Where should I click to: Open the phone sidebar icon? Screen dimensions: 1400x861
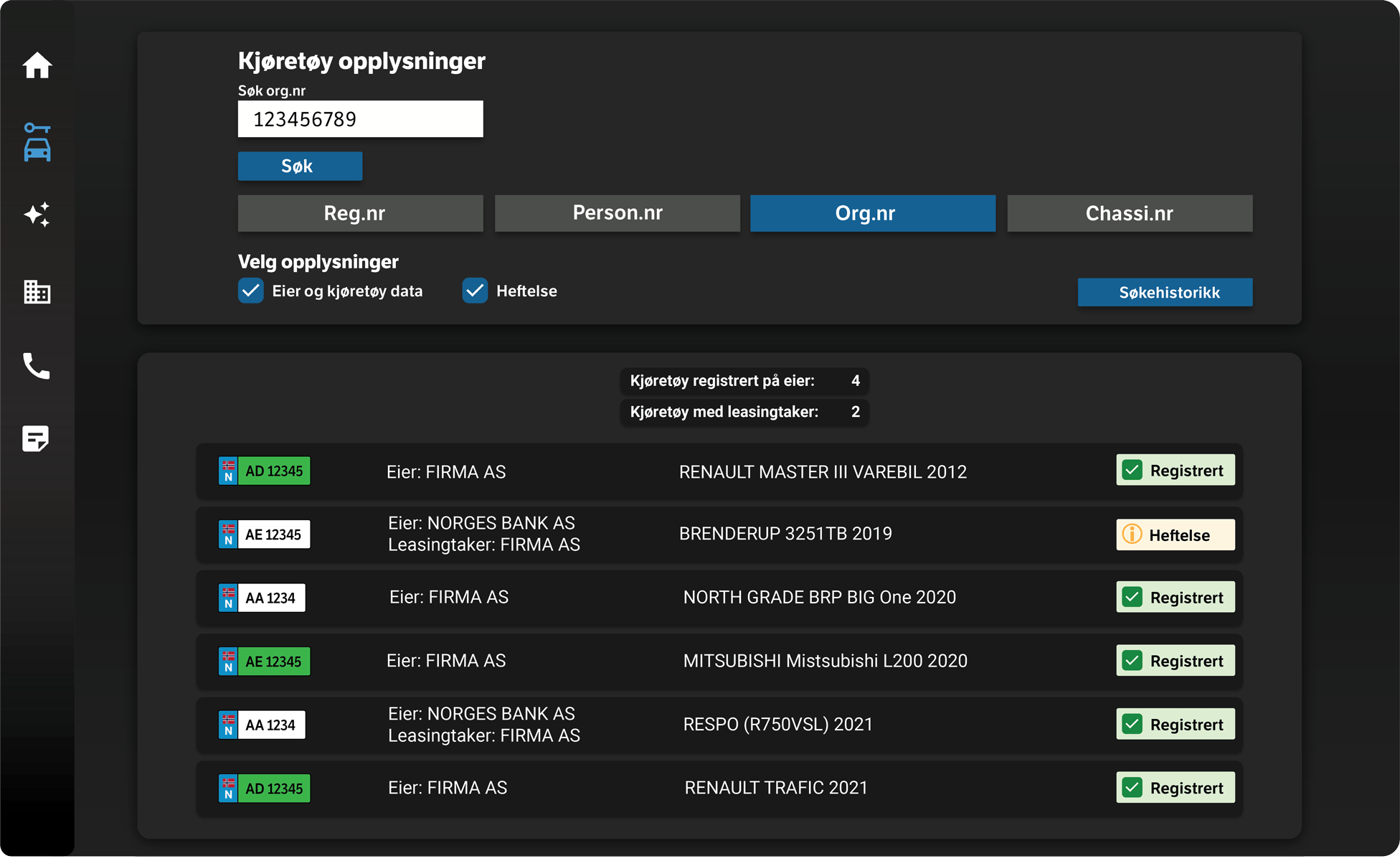click(37, 366)
